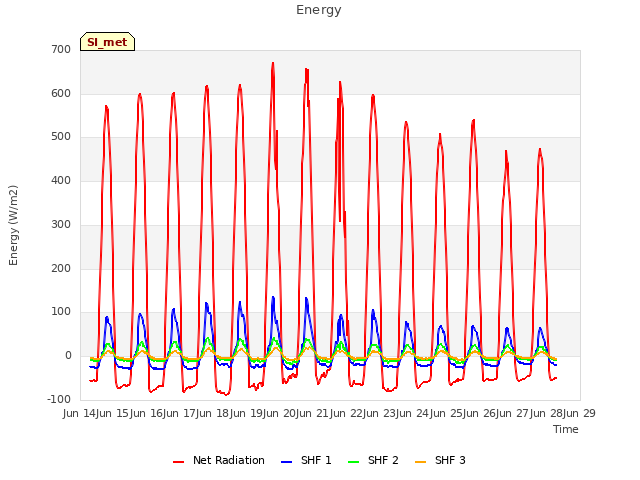640x480 pixels.
Task: Click the Jun 14 x-axis tick label
Action: [x=80, y=413]
